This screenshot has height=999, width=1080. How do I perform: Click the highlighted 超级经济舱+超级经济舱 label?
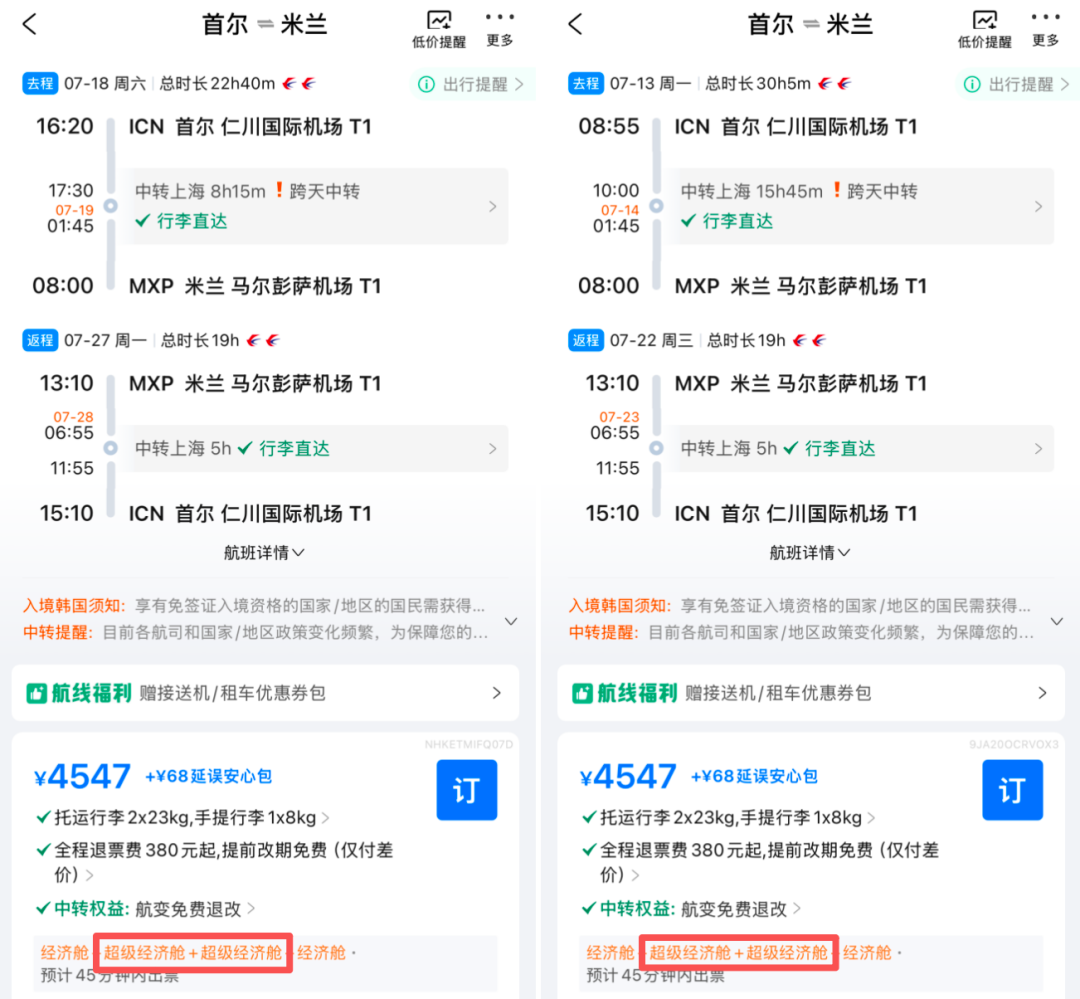point(192,952)
